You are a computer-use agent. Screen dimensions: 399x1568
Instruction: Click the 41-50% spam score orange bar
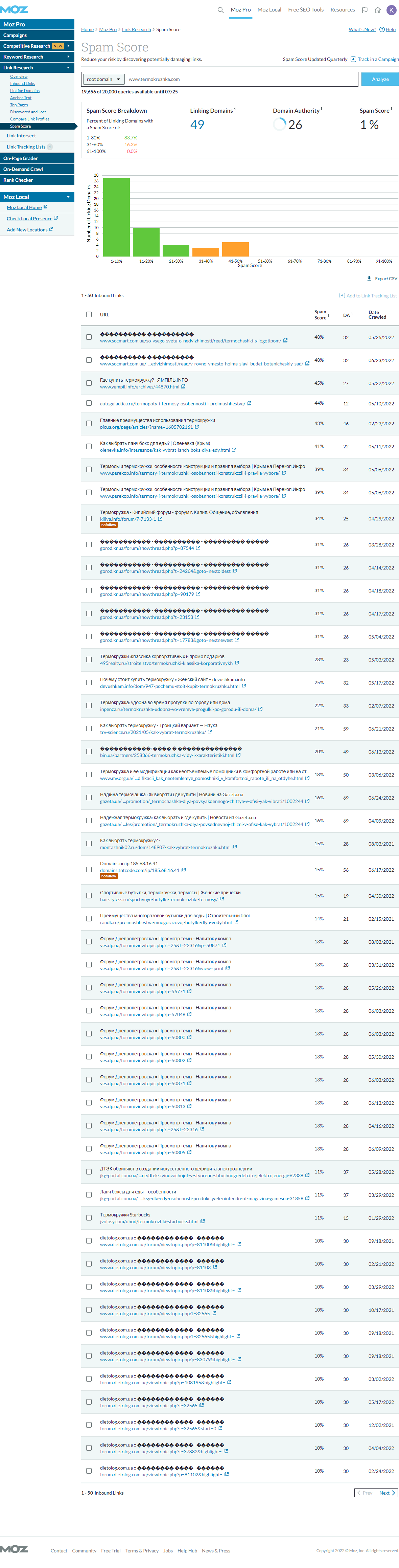click(235, 249)
